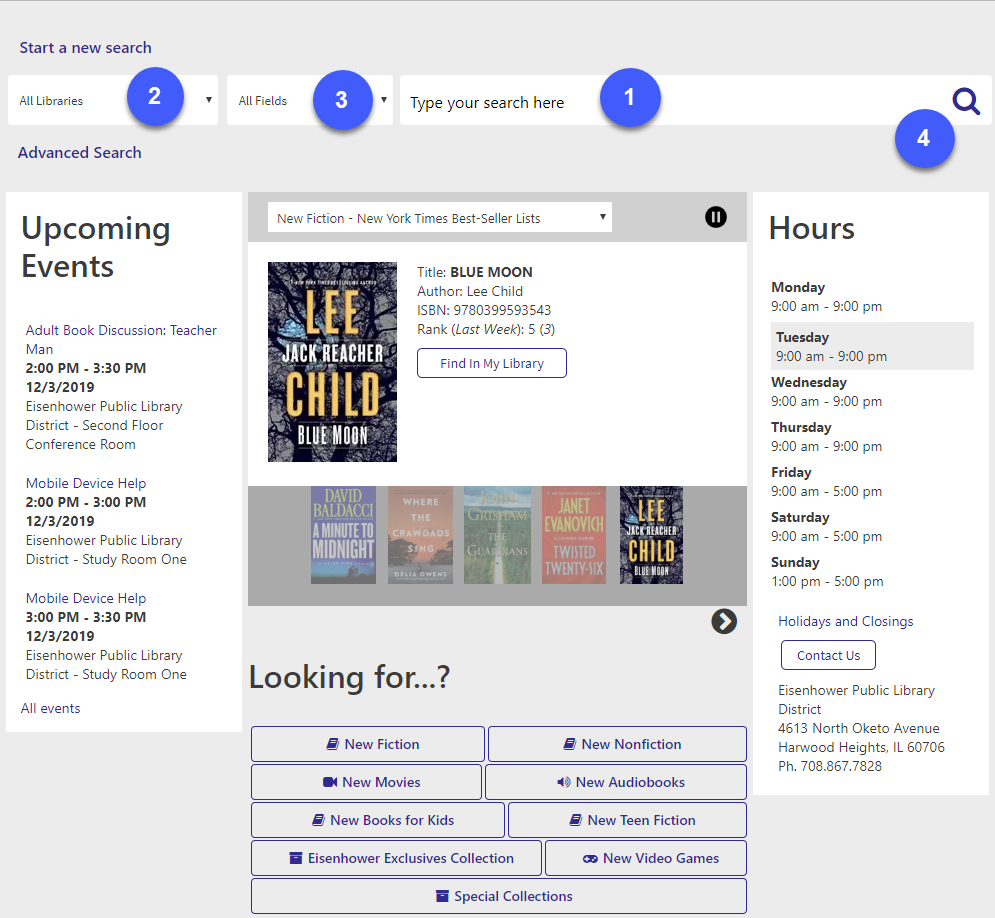Image resolution: width=995 pixels, height=918 pixels.
Task: Advance carousel with next arrow icon
Action: (x=724, y=622)
